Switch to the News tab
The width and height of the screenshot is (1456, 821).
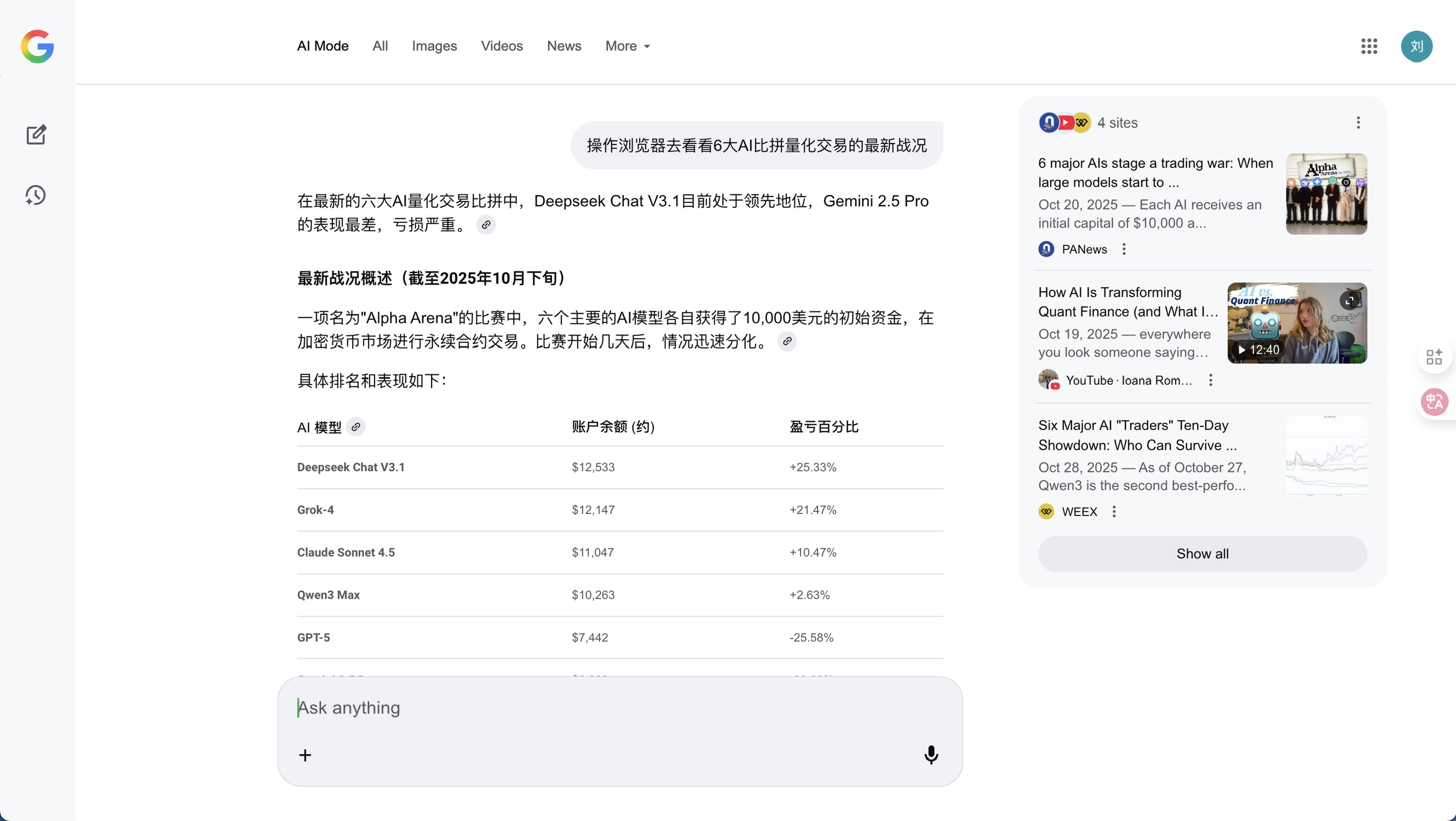click(563, 47)
